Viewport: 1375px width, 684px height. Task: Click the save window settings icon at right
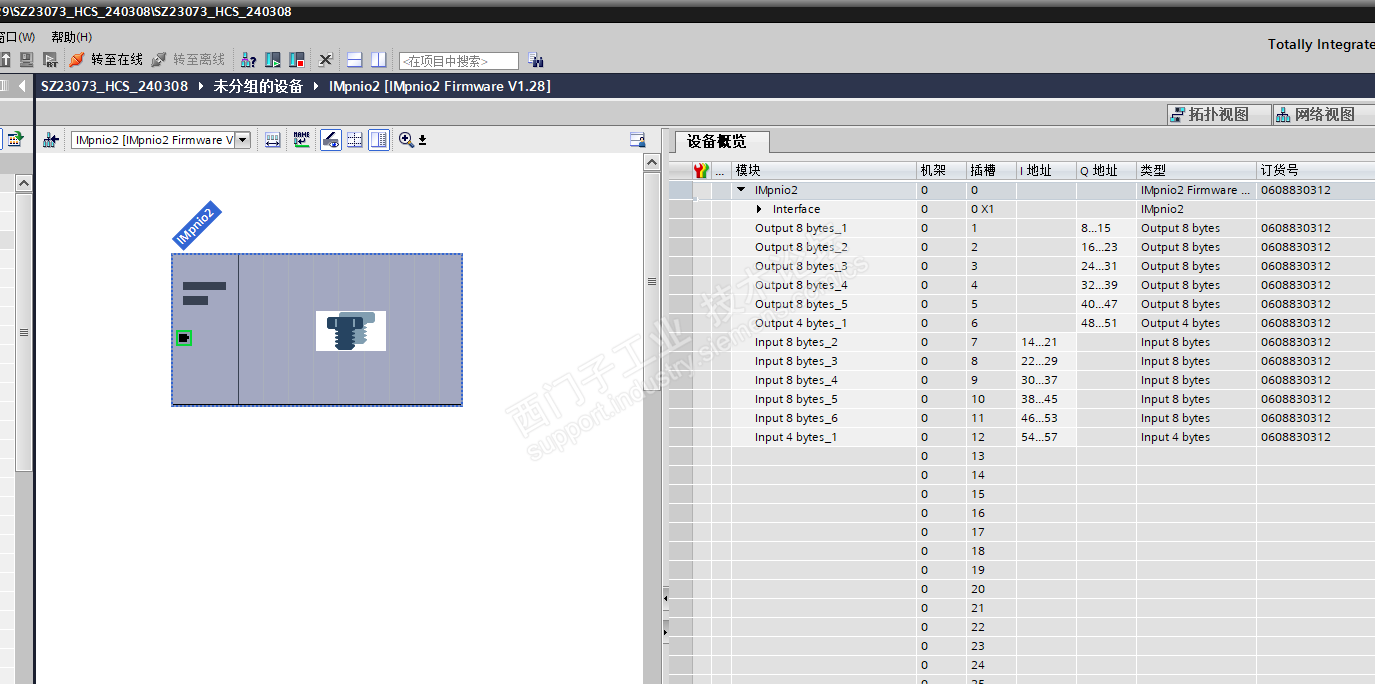637,140
